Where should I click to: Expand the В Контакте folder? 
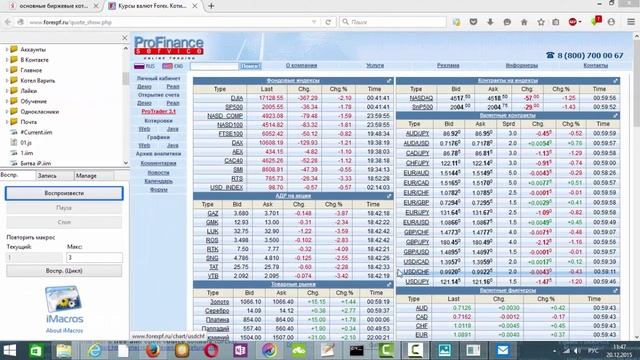tap(7, 60)
